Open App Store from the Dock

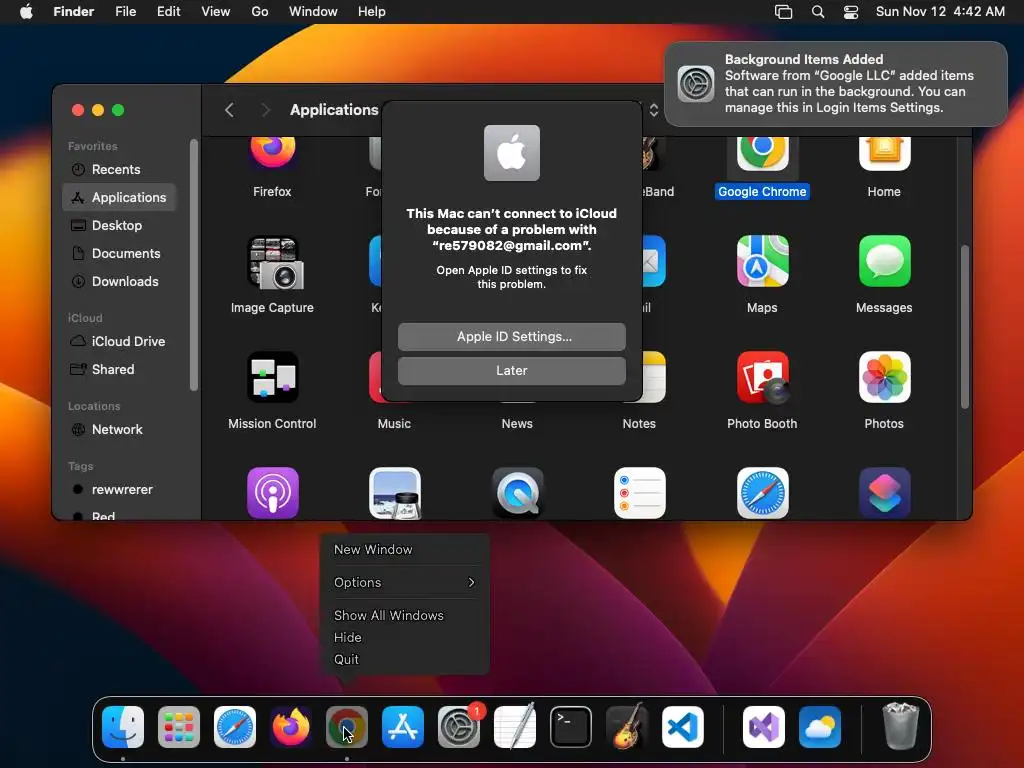(x=403, y=727)
